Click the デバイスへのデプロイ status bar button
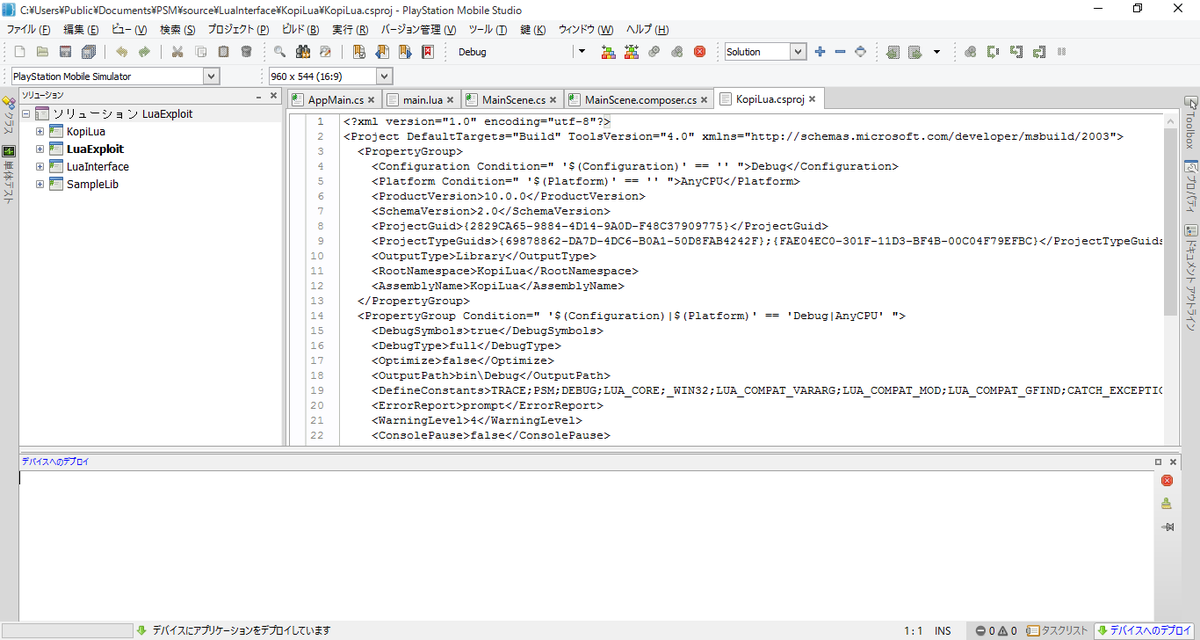Screen dimensions: 1200x640 tap(1146, 630)
